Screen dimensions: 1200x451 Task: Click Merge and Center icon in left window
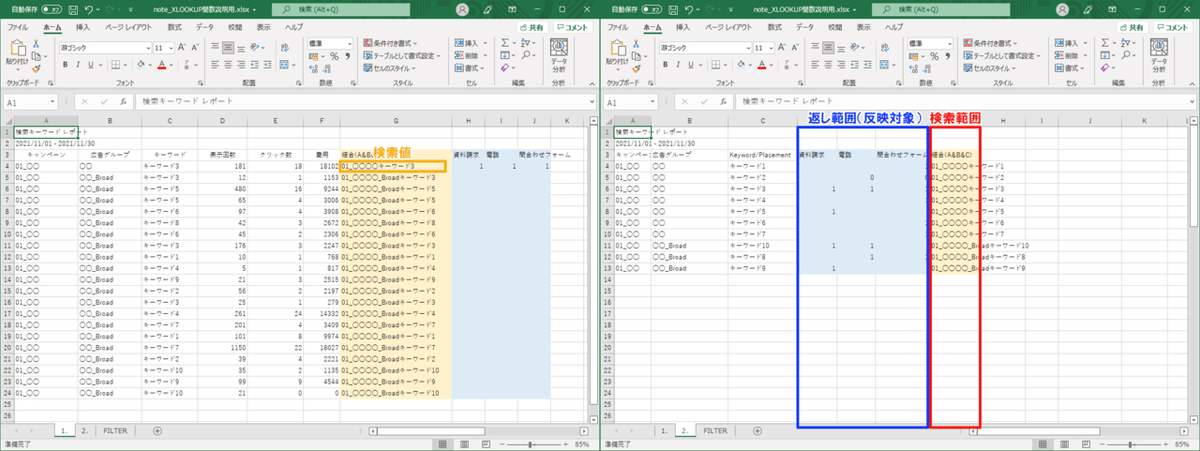(x=286, y=64)
